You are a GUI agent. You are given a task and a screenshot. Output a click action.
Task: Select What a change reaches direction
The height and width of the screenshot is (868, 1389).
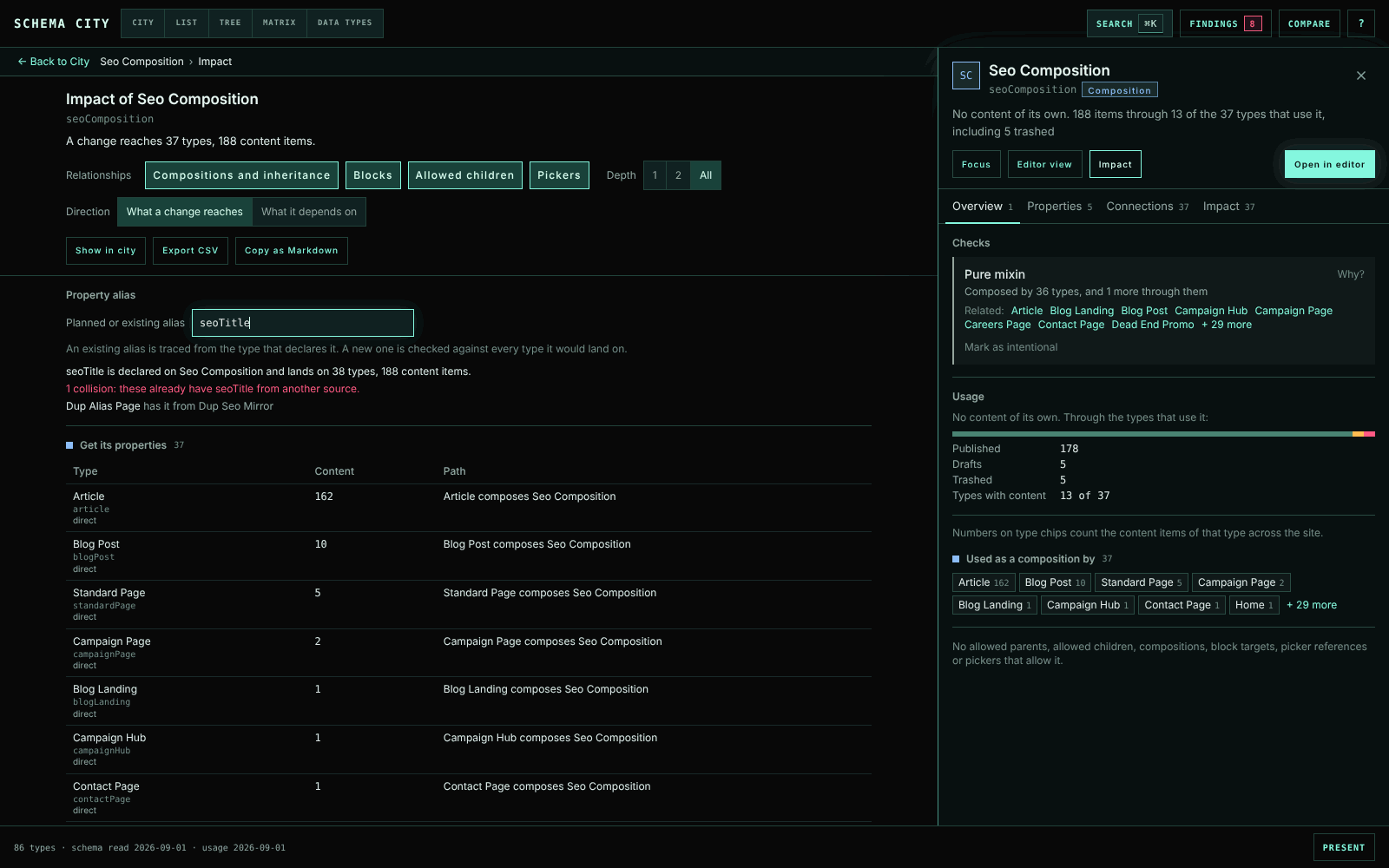[185, 212]
